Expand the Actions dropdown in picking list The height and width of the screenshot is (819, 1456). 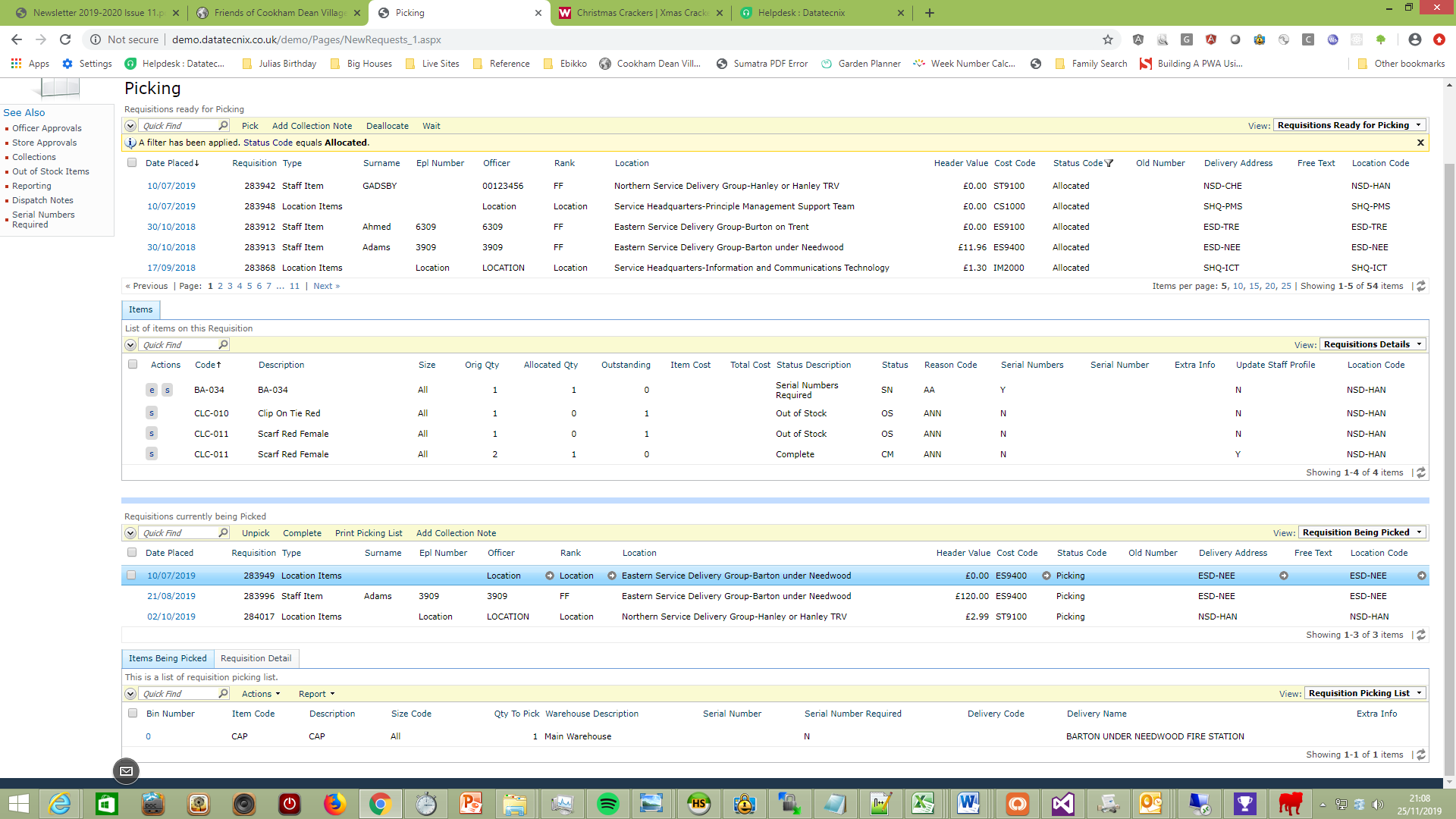[260, 694]
